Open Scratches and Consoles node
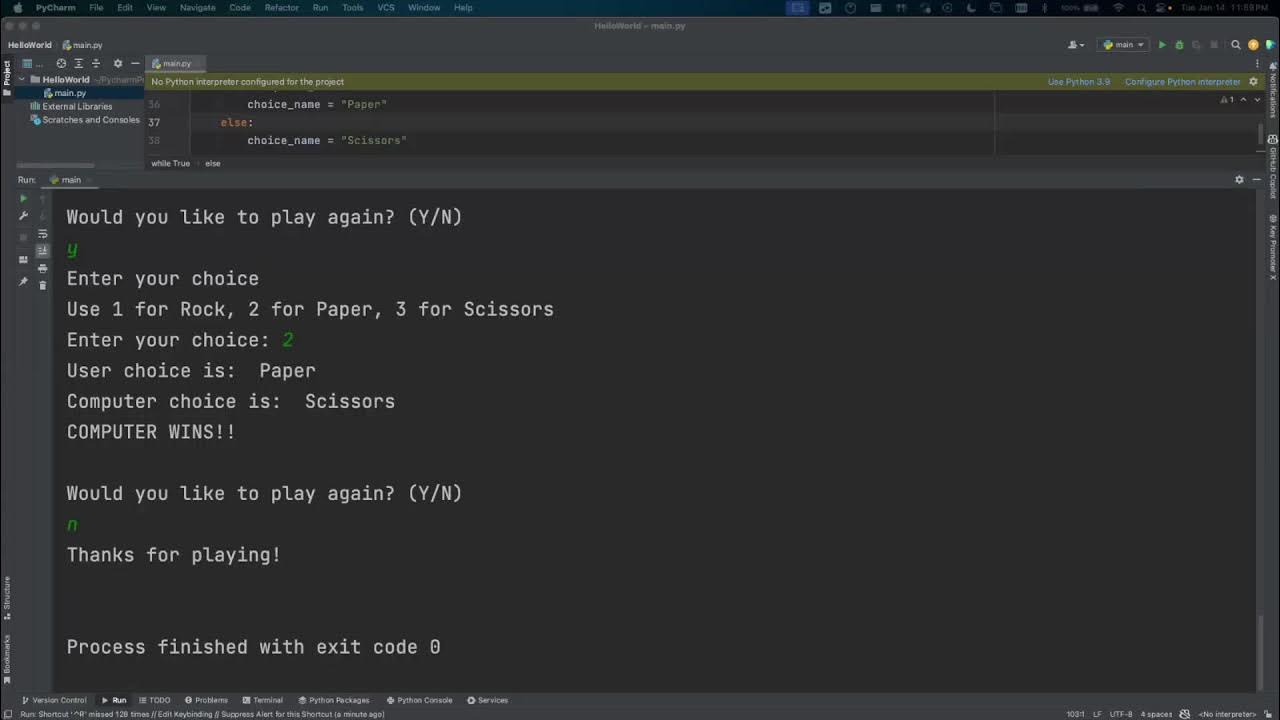 pyautogui.click(x=85, y=119)
